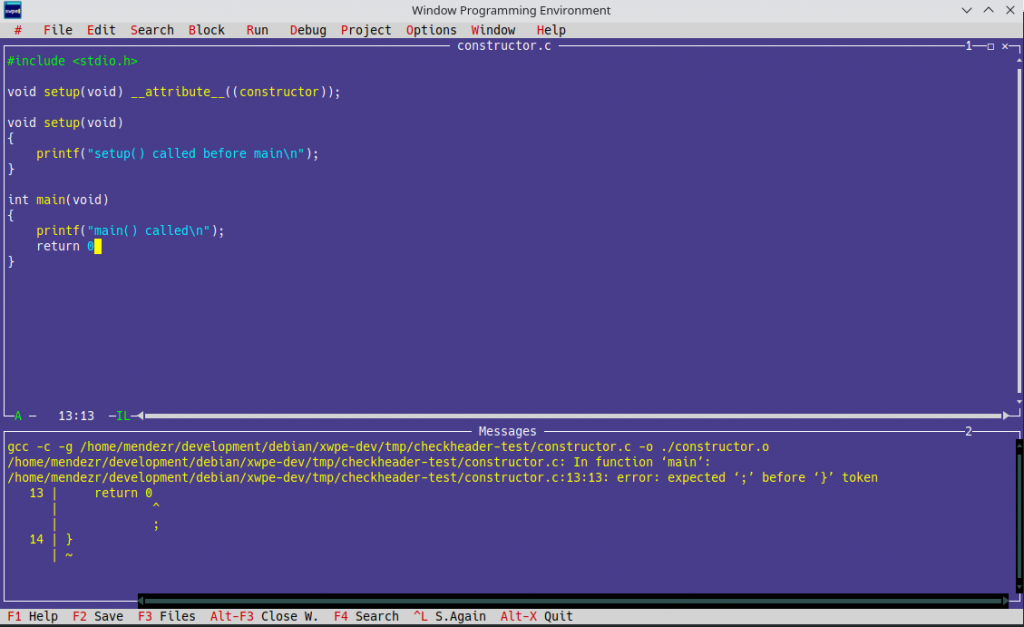Click editor horizontal scrollbar right arrow
The width and height of the screenshot is (1024, 627).
[x=1006, y=415]
